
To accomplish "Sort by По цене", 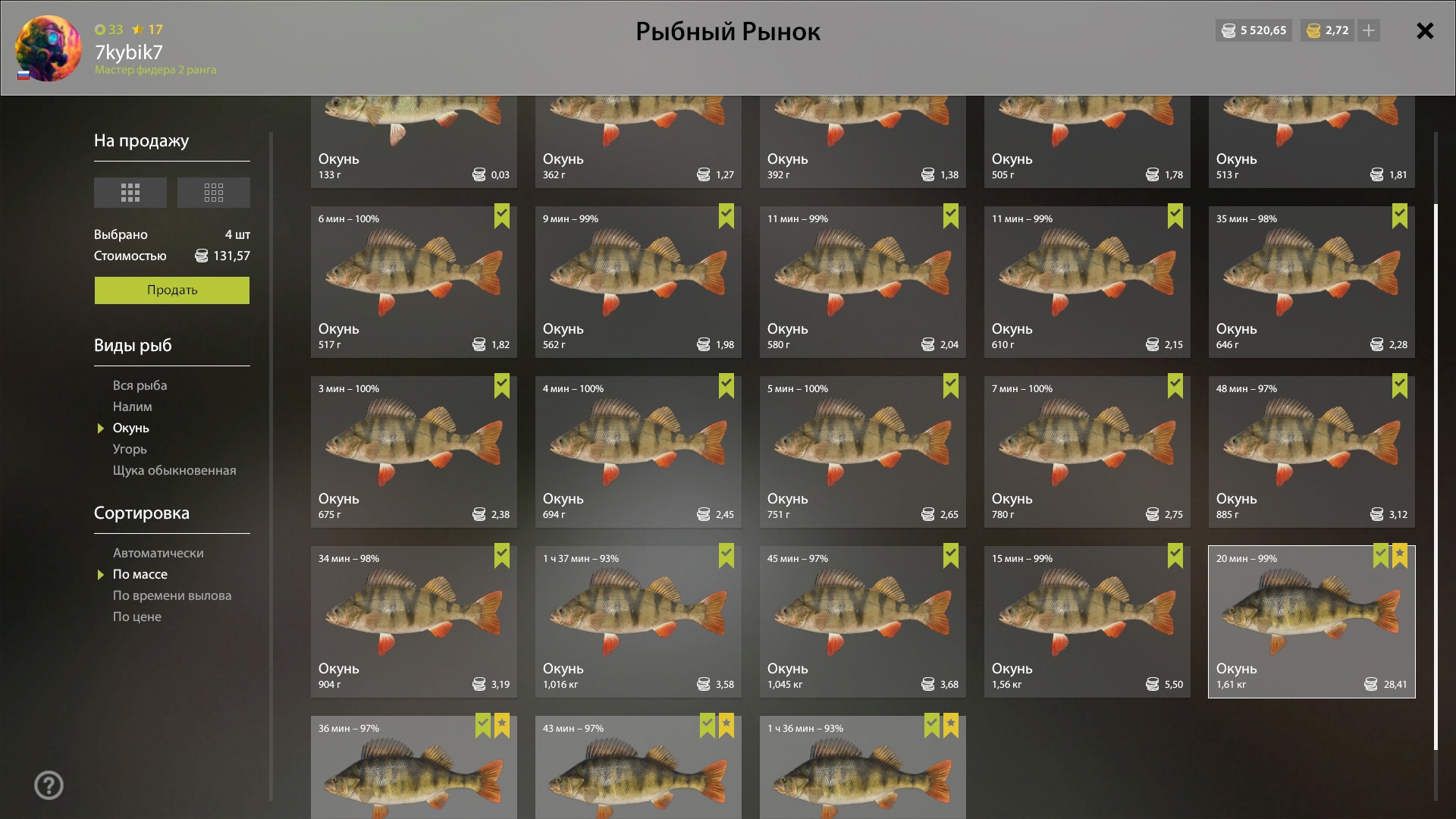I will coord(136,617).
